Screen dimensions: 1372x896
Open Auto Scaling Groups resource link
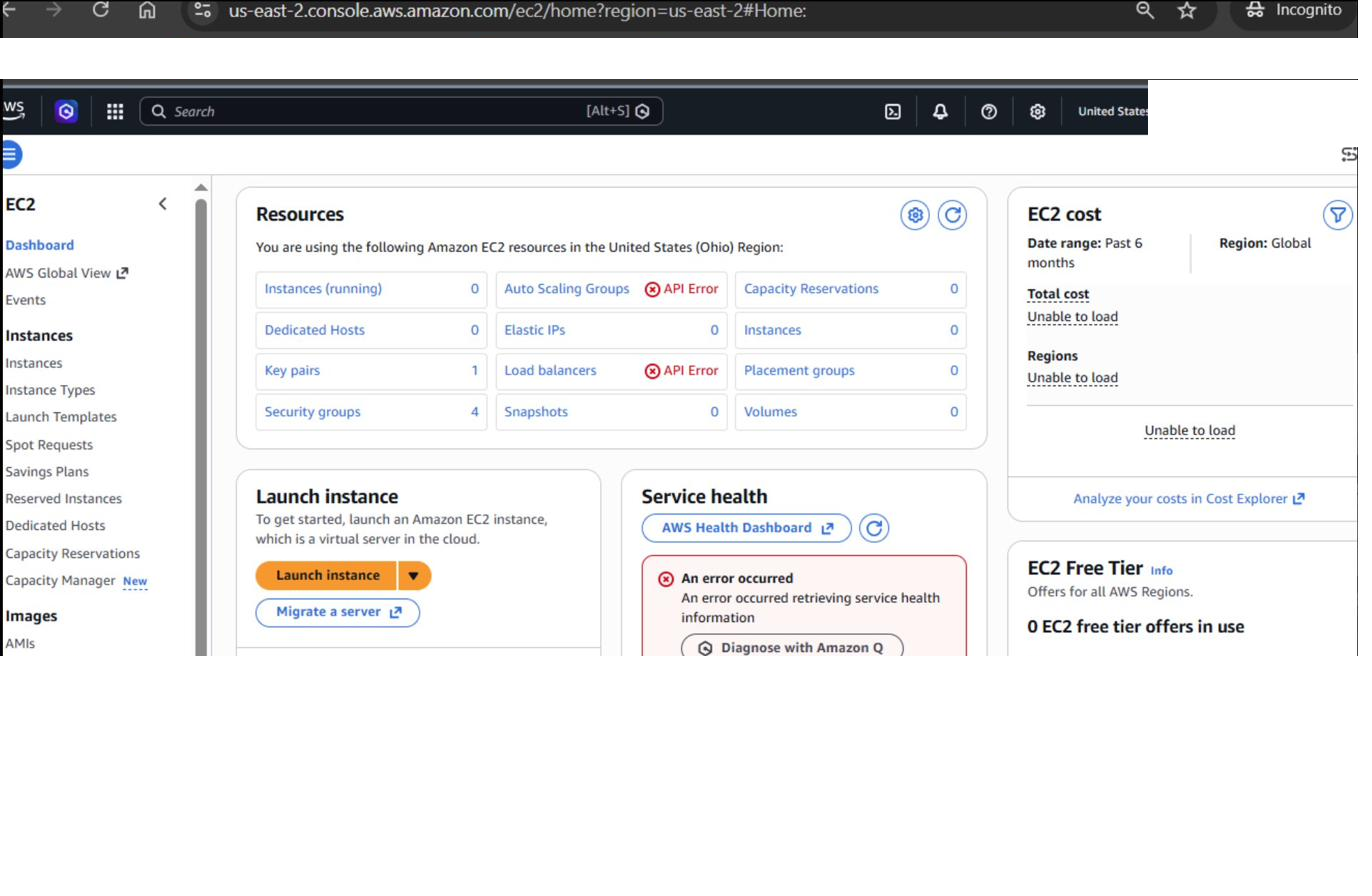pyautogui.click(x=567, y=289)
